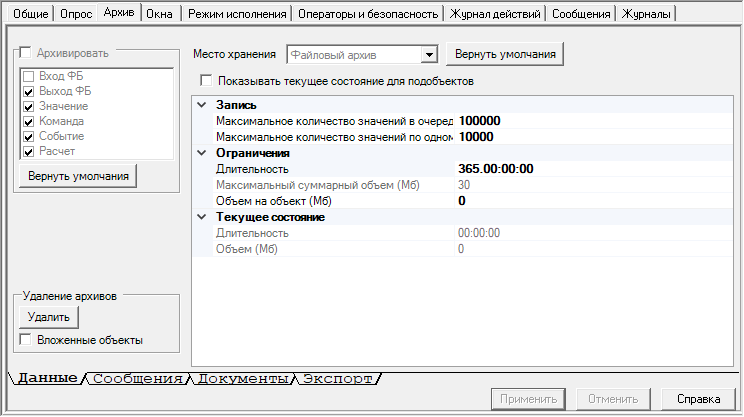Select the bottom Документы tab
The width and height of the screenshot is (744, 417).
tap(242, 379)
